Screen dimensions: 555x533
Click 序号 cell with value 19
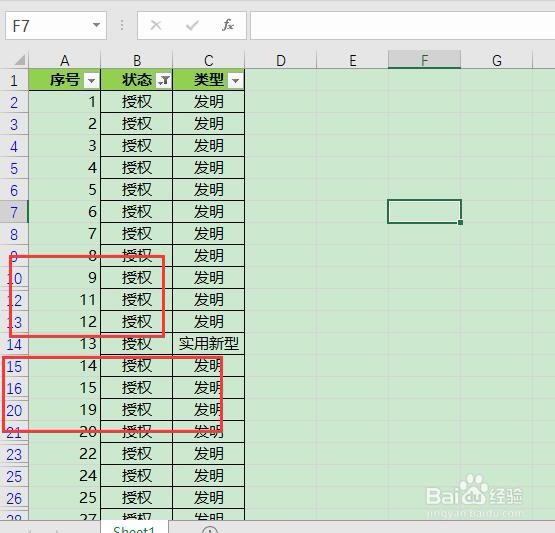65,410
